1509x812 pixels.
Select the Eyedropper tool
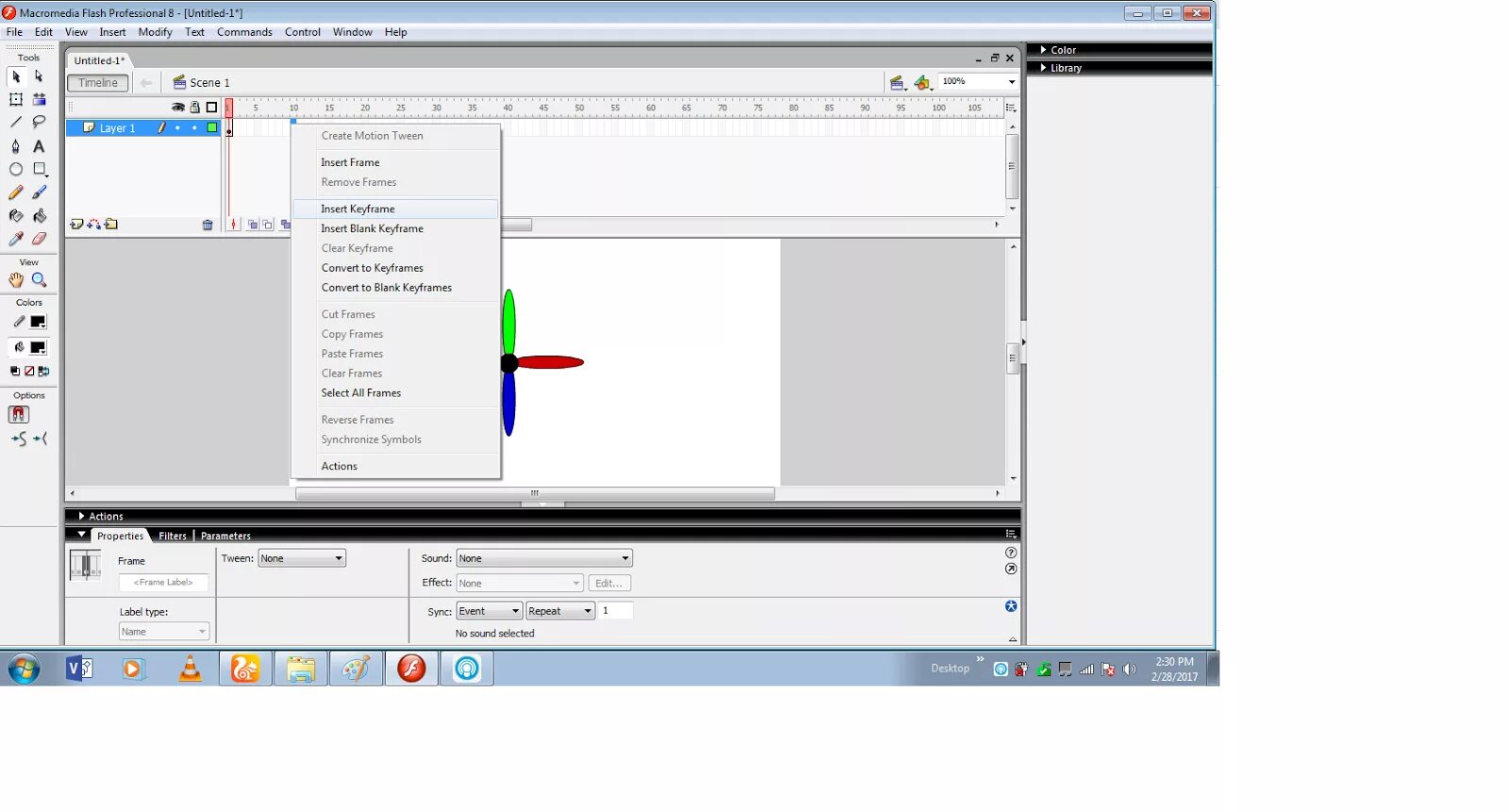(16, 240)
